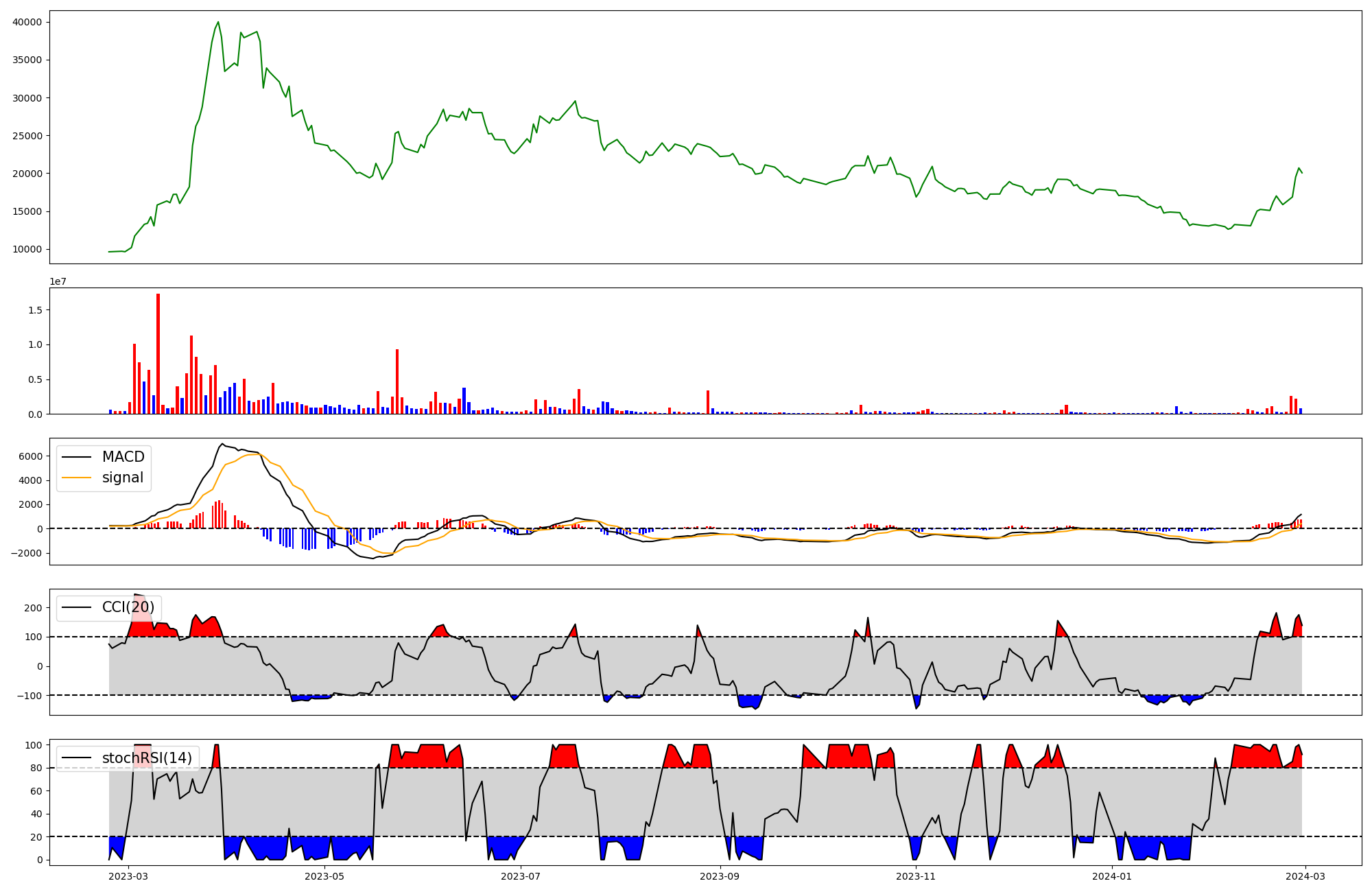The image size is (1372, 892).
Task: Click the tallest red volume bar
Action: click(158, 353)
